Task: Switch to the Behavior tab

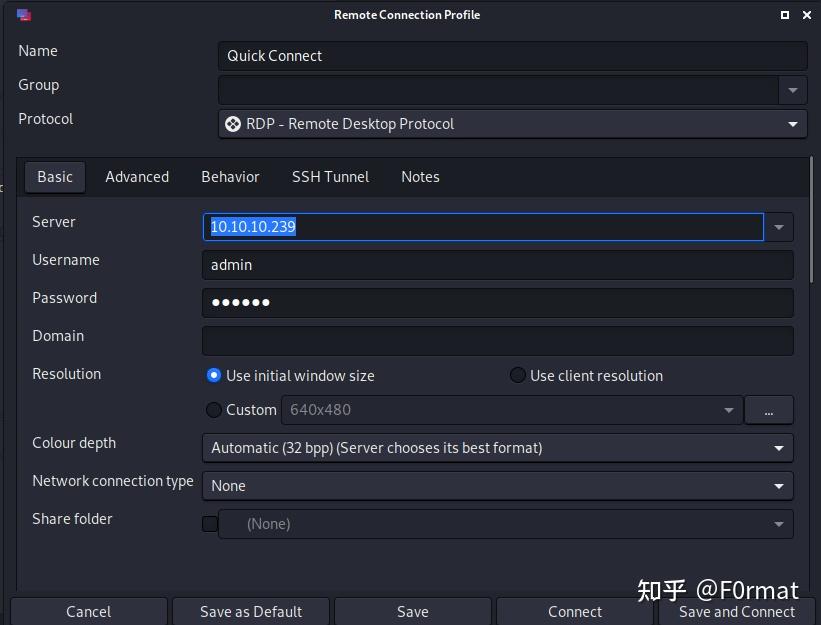Action: click(230, 176)
